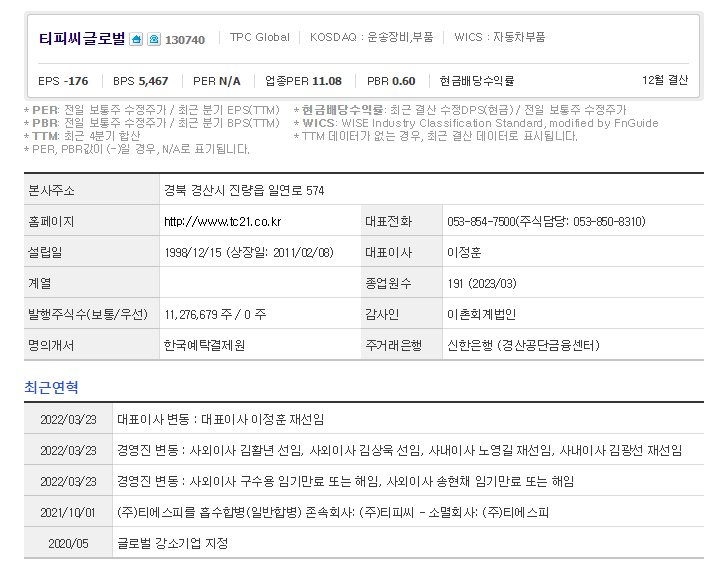Click shares issued 11,276,679 주 / 0 주
Screen dimensions: 718x568
(215, 314)
